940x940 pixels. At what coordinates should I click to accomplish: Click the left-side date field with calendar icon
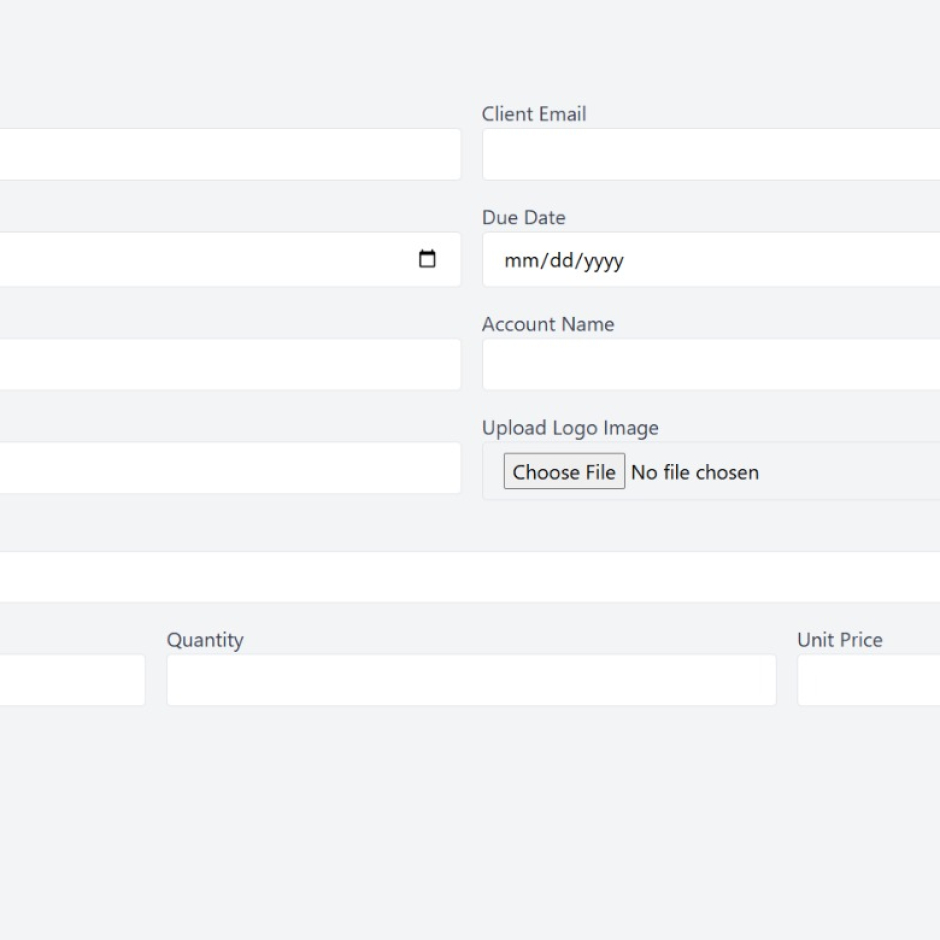click(x=200, y=259)
